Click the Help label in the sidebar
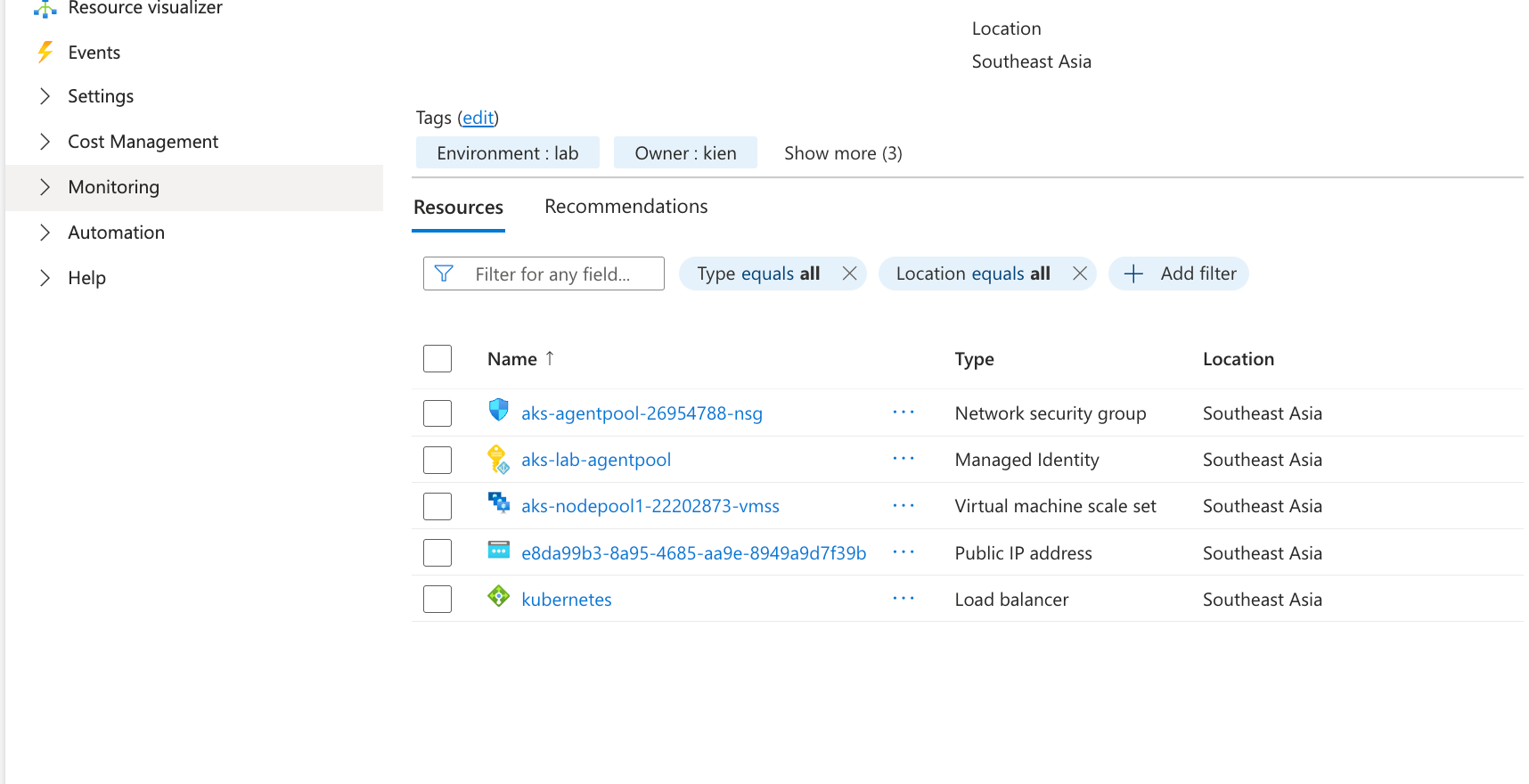 tap(87, 278)
